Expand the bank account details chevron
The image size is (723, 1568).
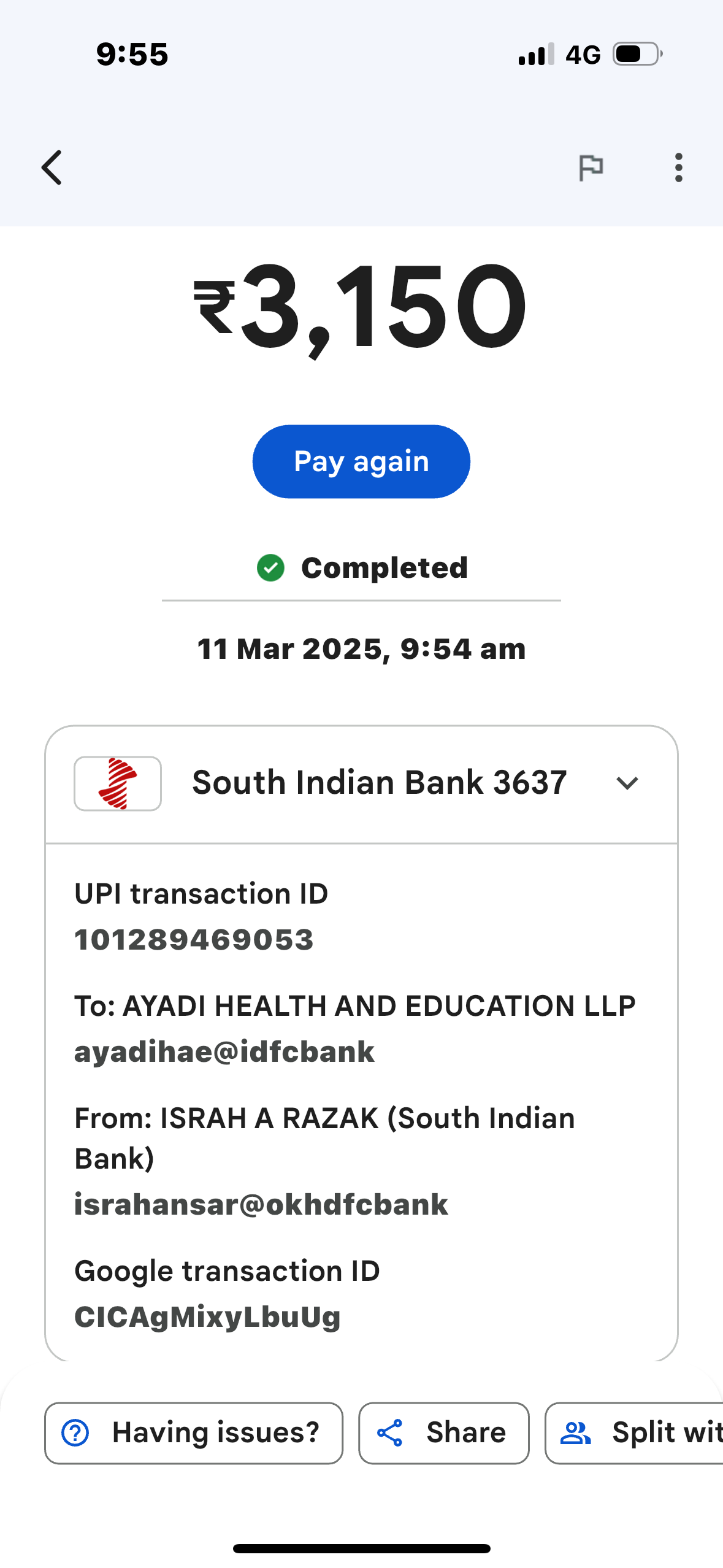[x=627, y=783]
